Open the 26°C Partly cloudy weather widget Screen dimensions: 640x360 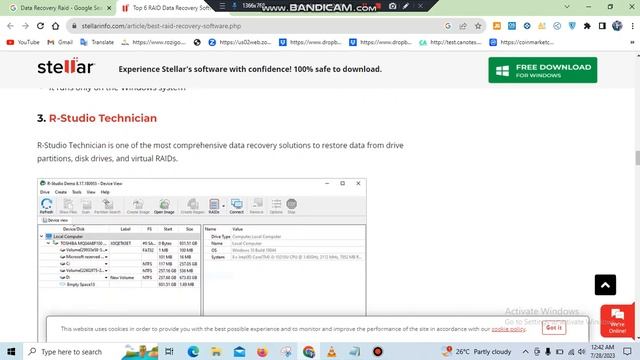pyautogui.click(x=477, y=351)
